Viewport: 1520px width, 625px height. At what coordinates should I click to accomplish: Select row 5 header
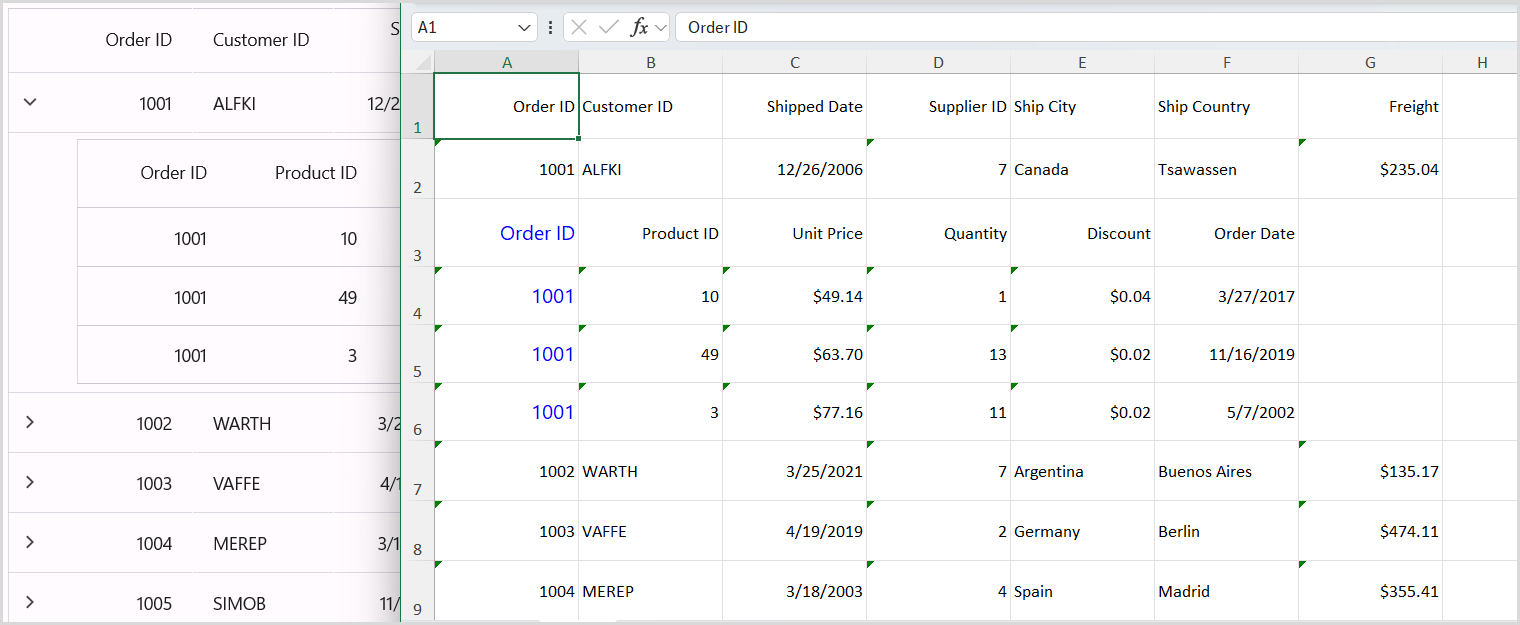coord(417,354)
